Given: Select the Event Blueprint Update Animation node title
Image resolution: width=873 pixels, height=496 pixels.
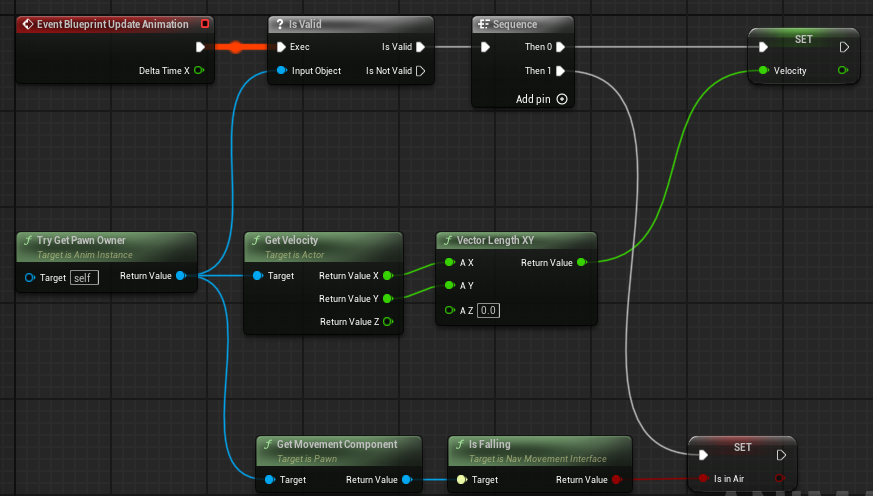Looking at the screenshot, I should tap(112, 24).
